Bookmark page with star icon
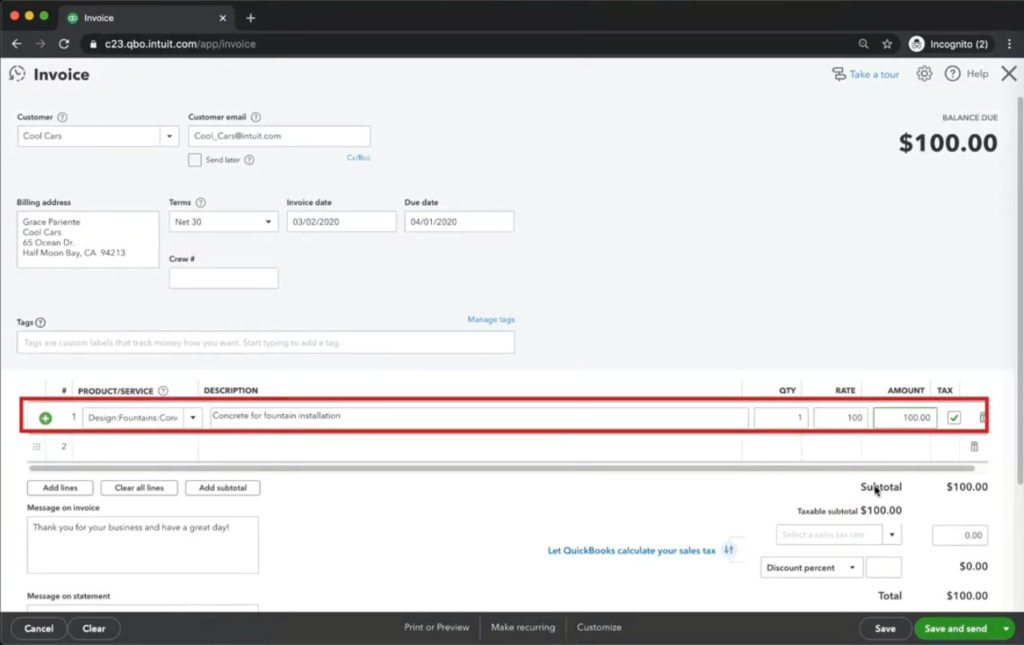The image size is (1024, 645). click(887, 44)
